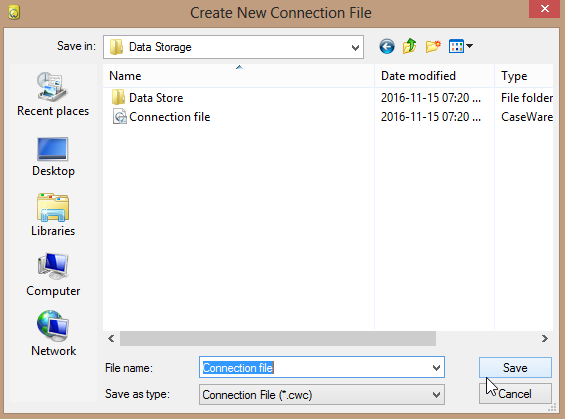Image resolution: width=565 pixels, height=419 pixels.
Task: Click the Save button
Action: click(x=515, y=367)
